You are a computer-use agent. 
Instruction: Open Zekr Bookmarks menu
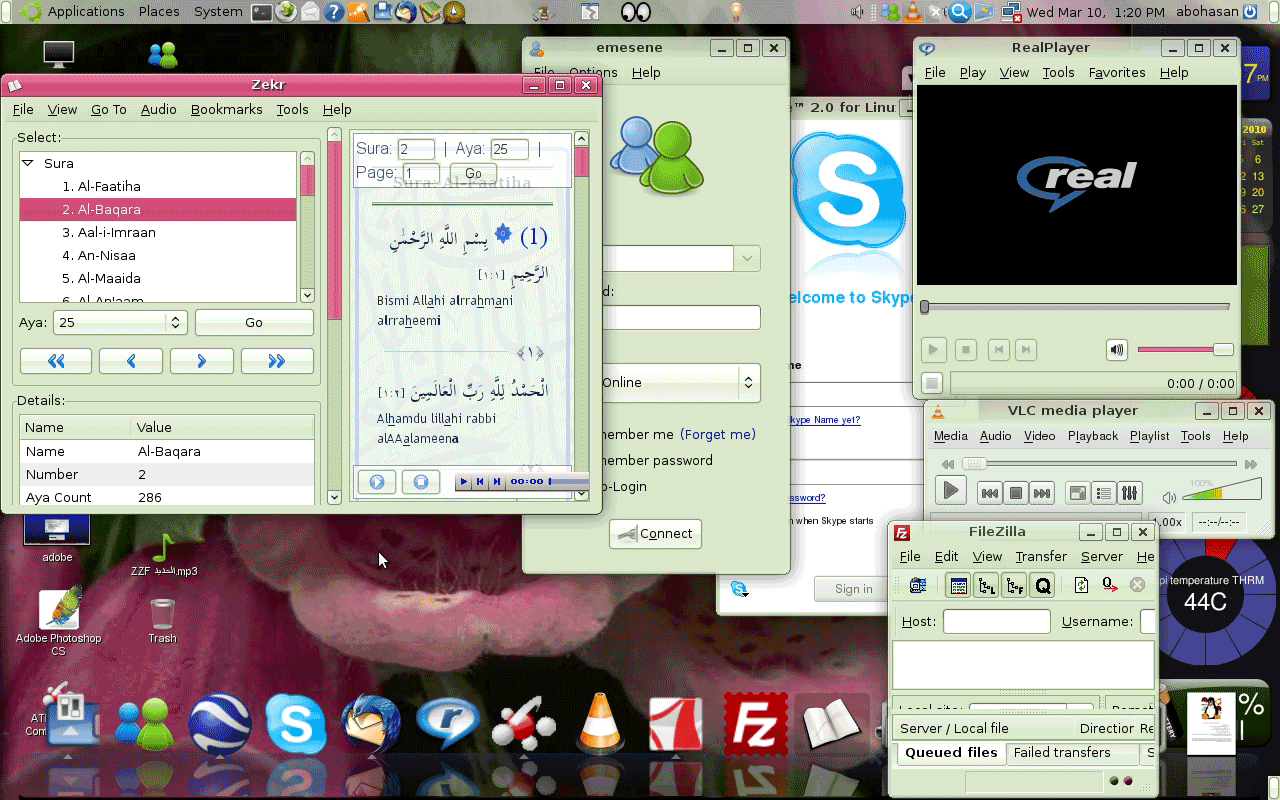click(x=227, y=109)
